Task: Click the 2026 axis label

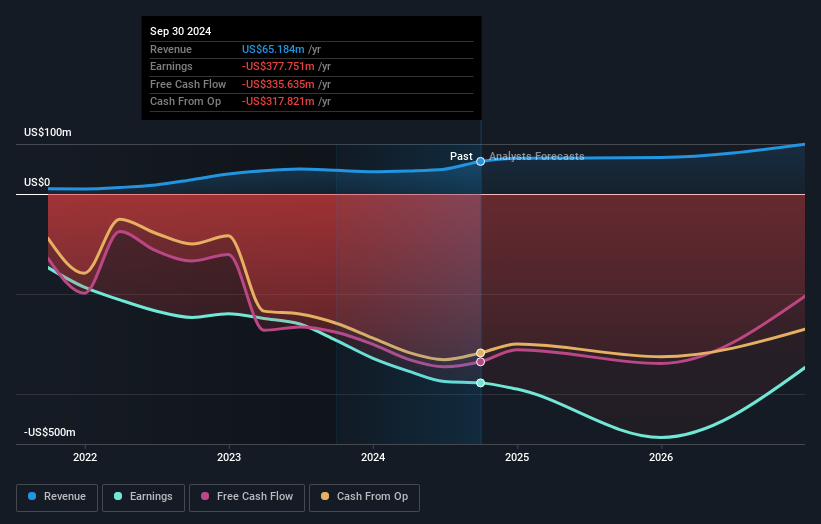Action: (x=661, y=458)
